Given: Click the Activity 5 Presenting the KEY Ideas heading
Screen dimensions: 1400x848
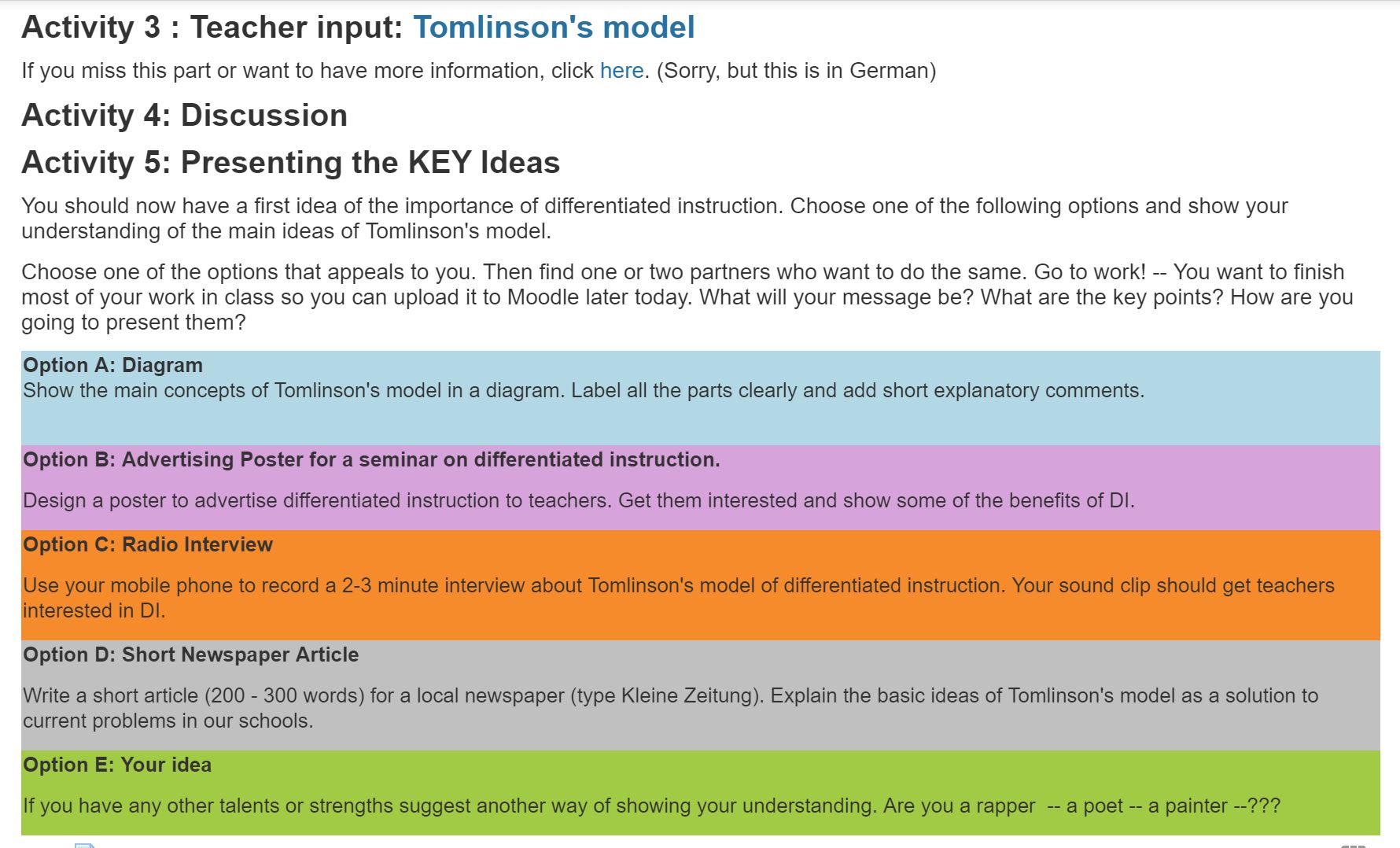Looking at the screenshot, I should 290,163.
